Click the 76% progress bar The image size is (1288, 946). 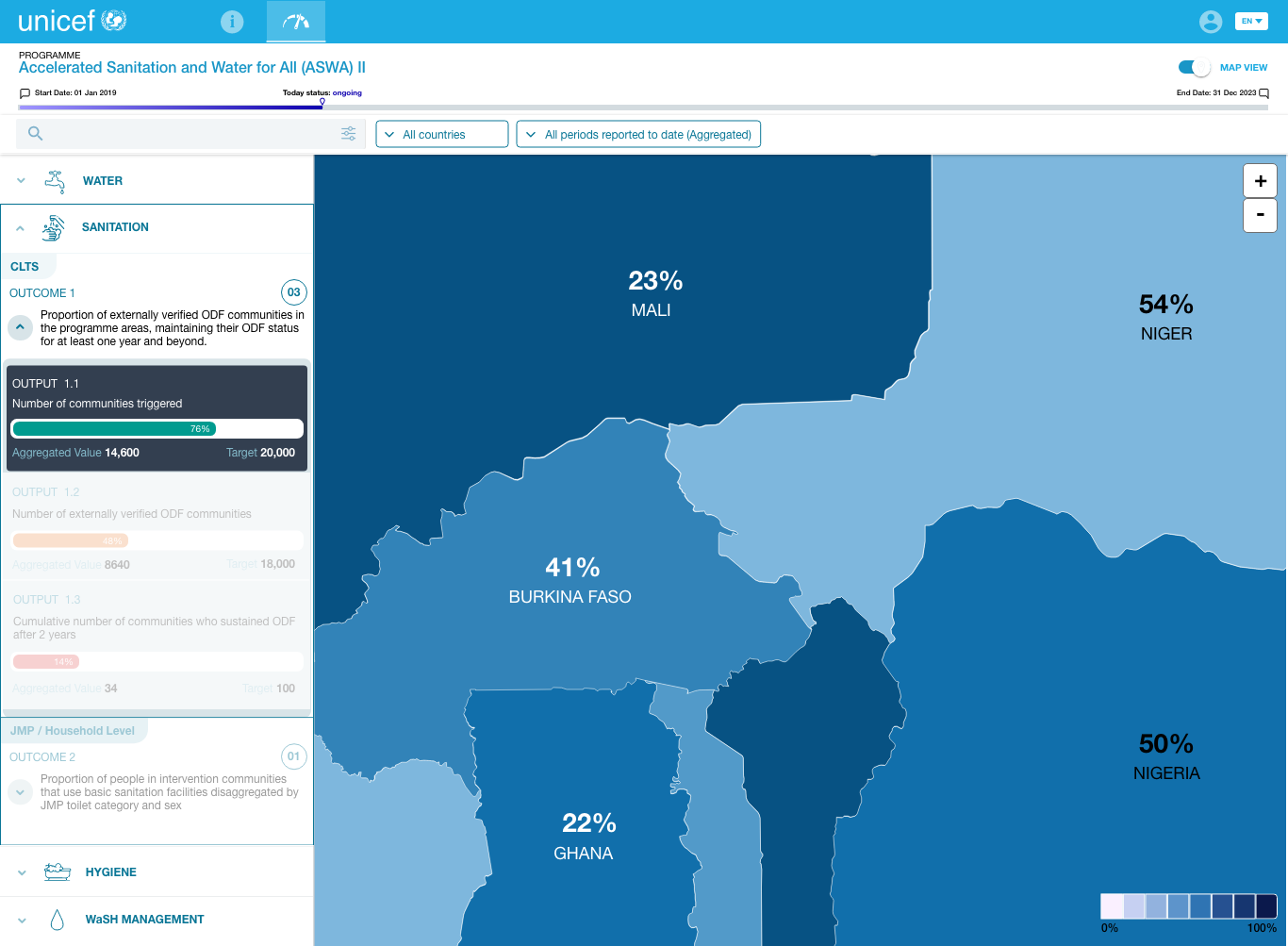click(157, 428)
